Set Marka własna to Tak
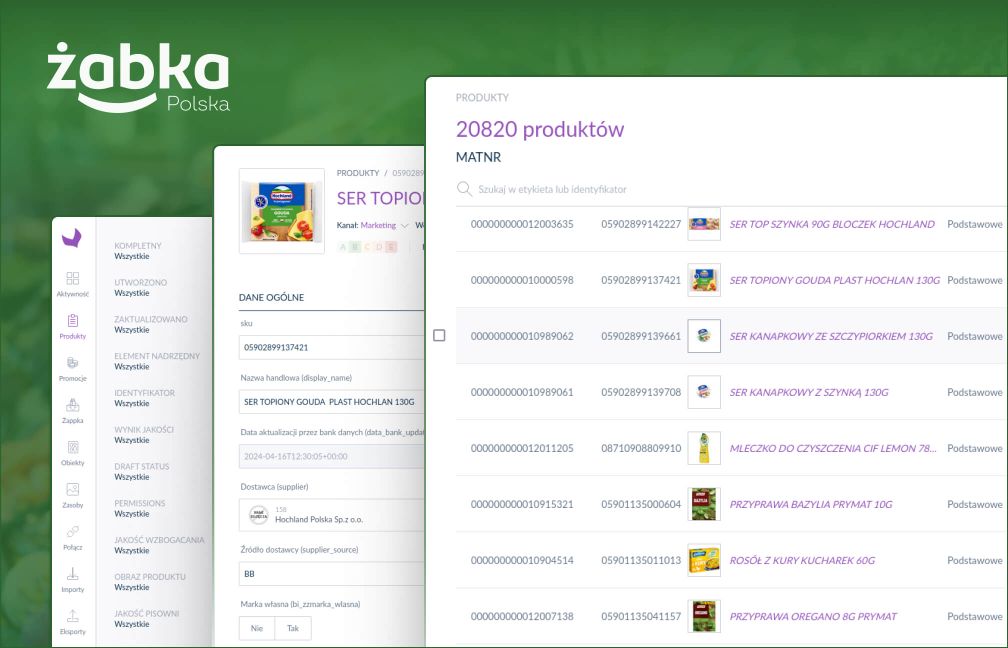 coord(293,628)
